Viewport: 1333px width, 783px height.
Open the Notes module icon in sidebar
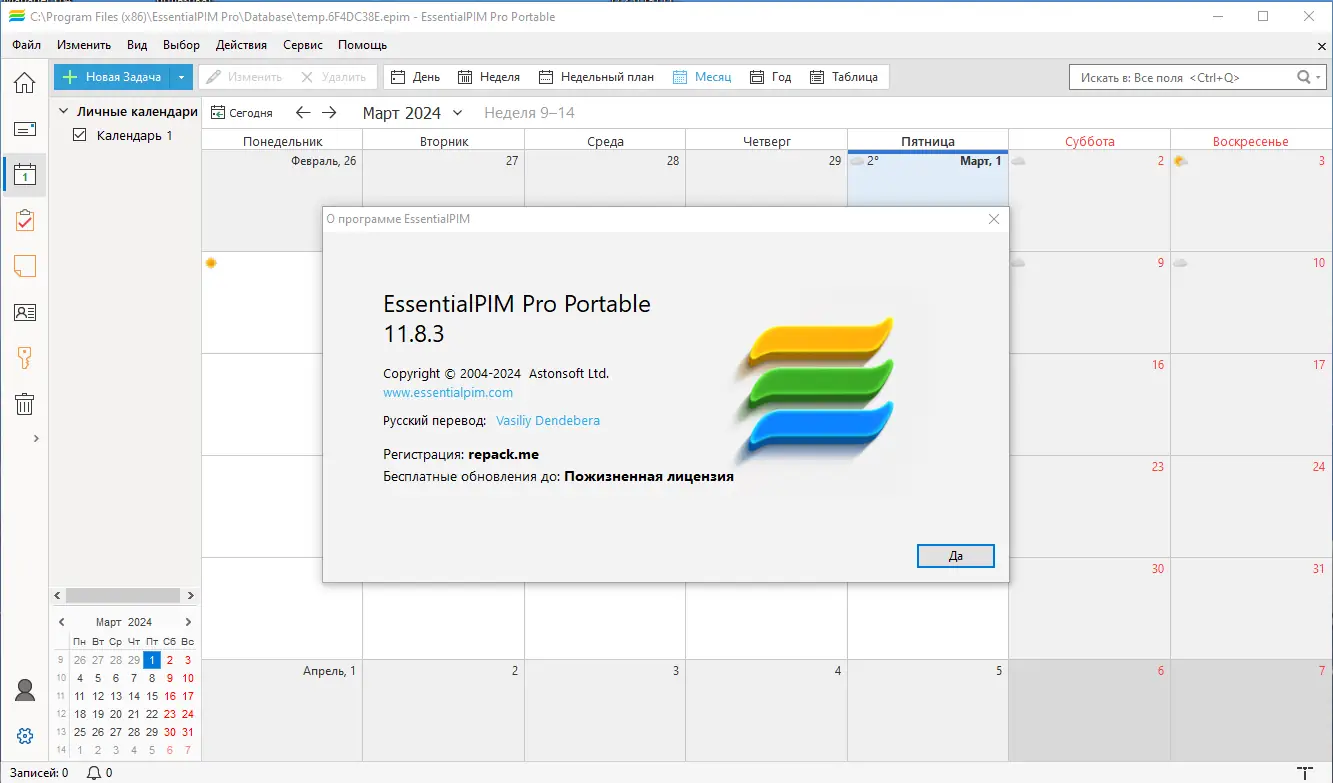point(24,266)
